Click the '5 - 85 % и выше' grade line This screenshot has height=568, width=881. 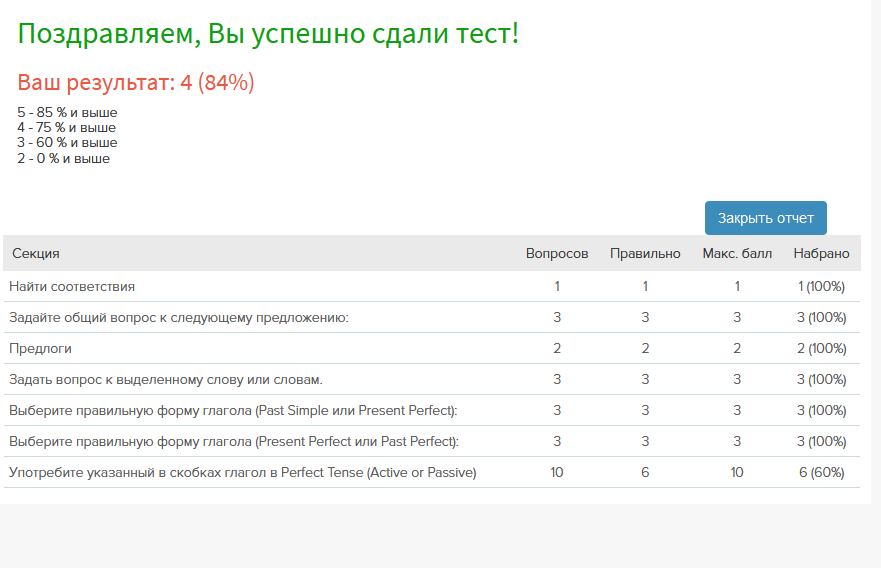[67, 112]
